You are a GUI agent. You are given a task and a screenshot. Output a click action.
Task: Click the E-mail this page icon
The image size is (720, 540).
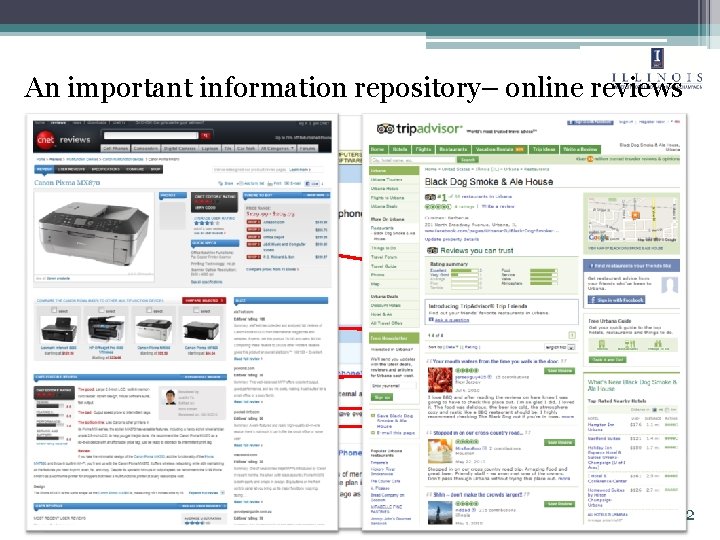(x=373, y=433)
